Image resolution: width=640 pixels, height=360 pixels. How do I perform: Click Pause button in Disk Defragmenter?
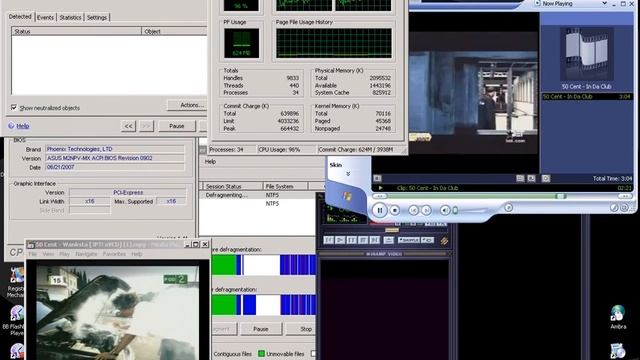[x=260, y=329]
